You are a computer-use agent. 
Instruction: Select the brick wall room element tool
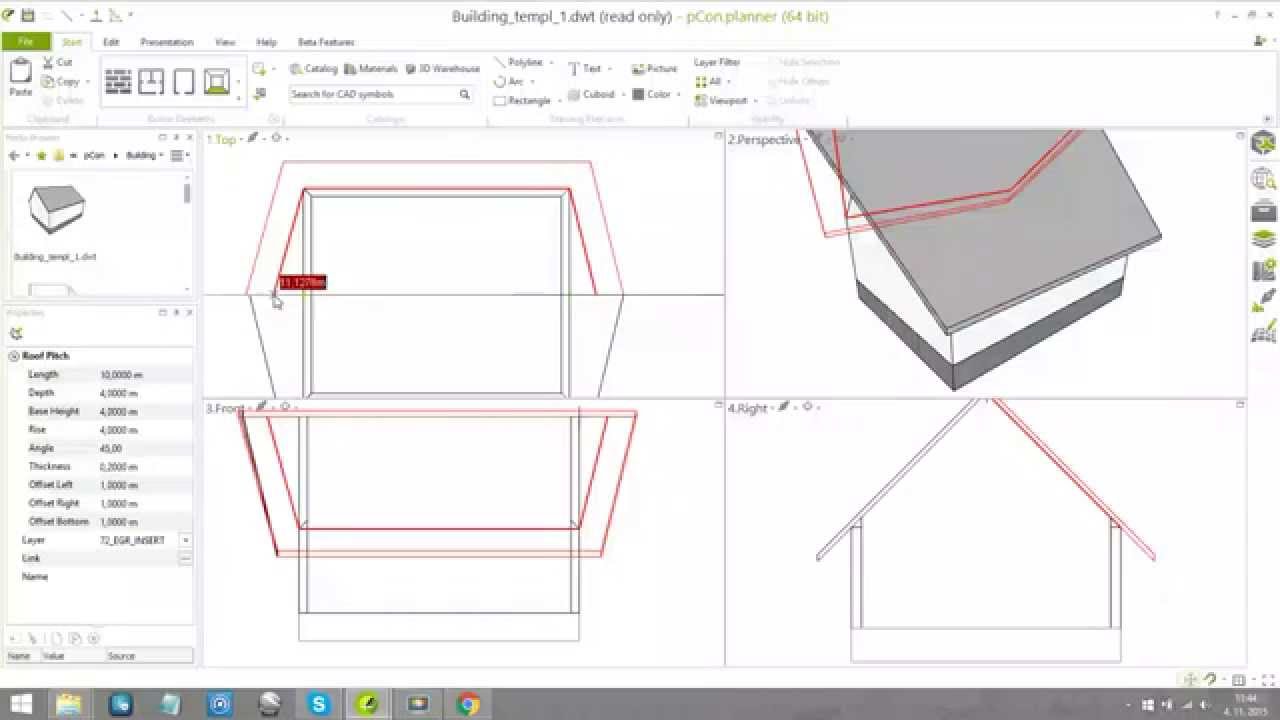(118, 81)
